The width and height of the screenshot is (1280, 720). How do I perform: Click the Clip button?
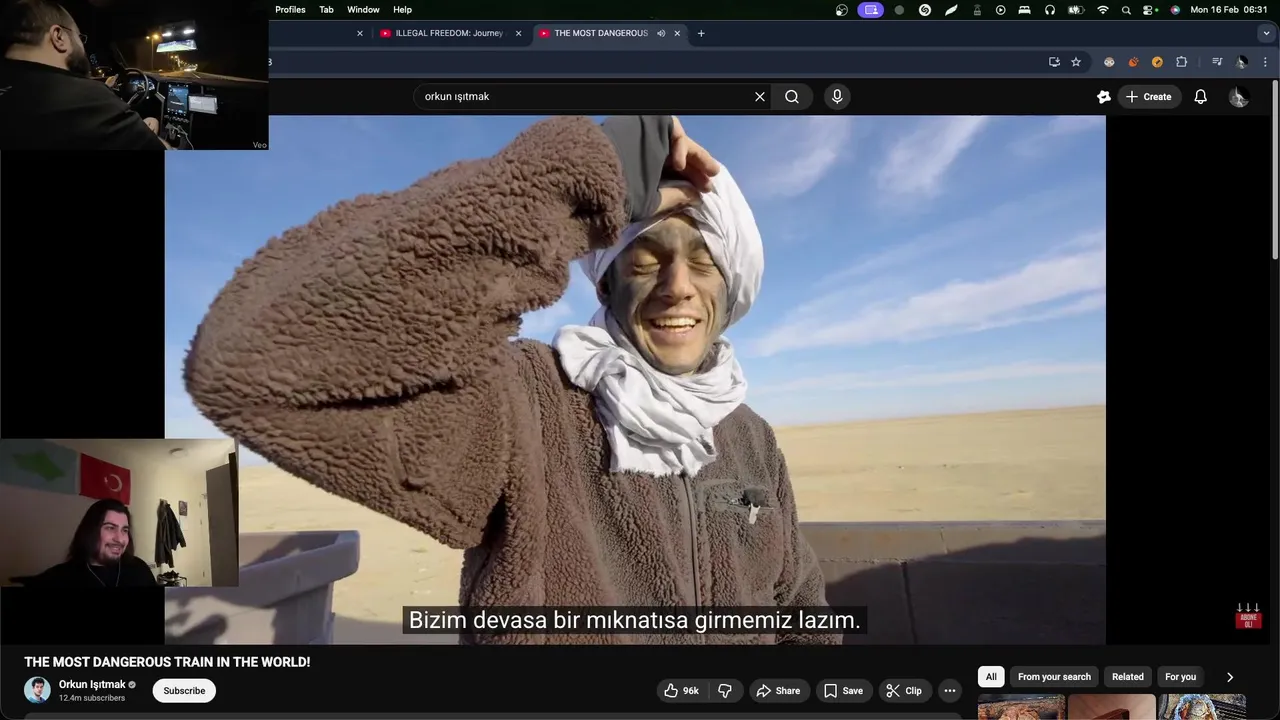[x=904, y=691]
